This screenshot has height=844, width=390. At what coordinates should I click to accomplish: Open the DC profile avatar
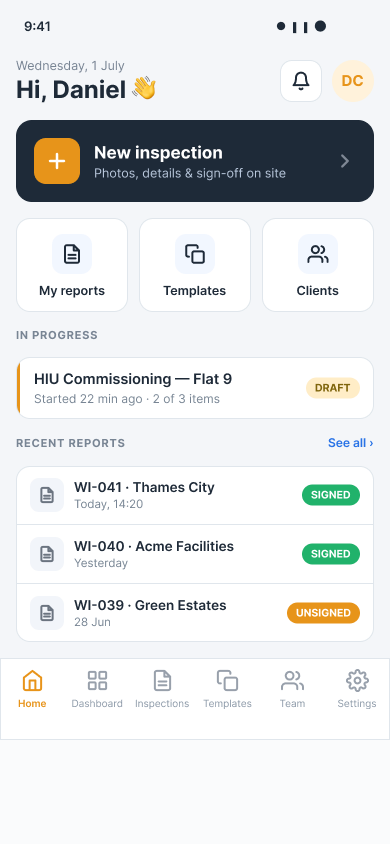353,81
